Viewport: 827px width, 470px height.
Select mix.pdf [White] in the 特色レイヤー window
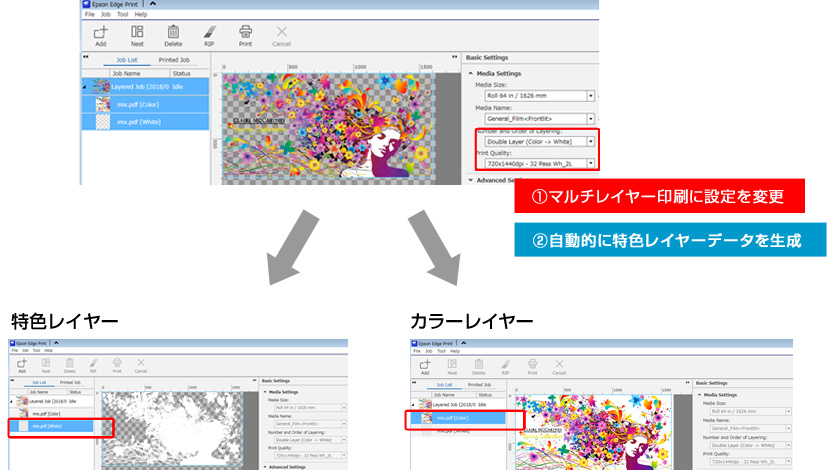click(52, 426)
